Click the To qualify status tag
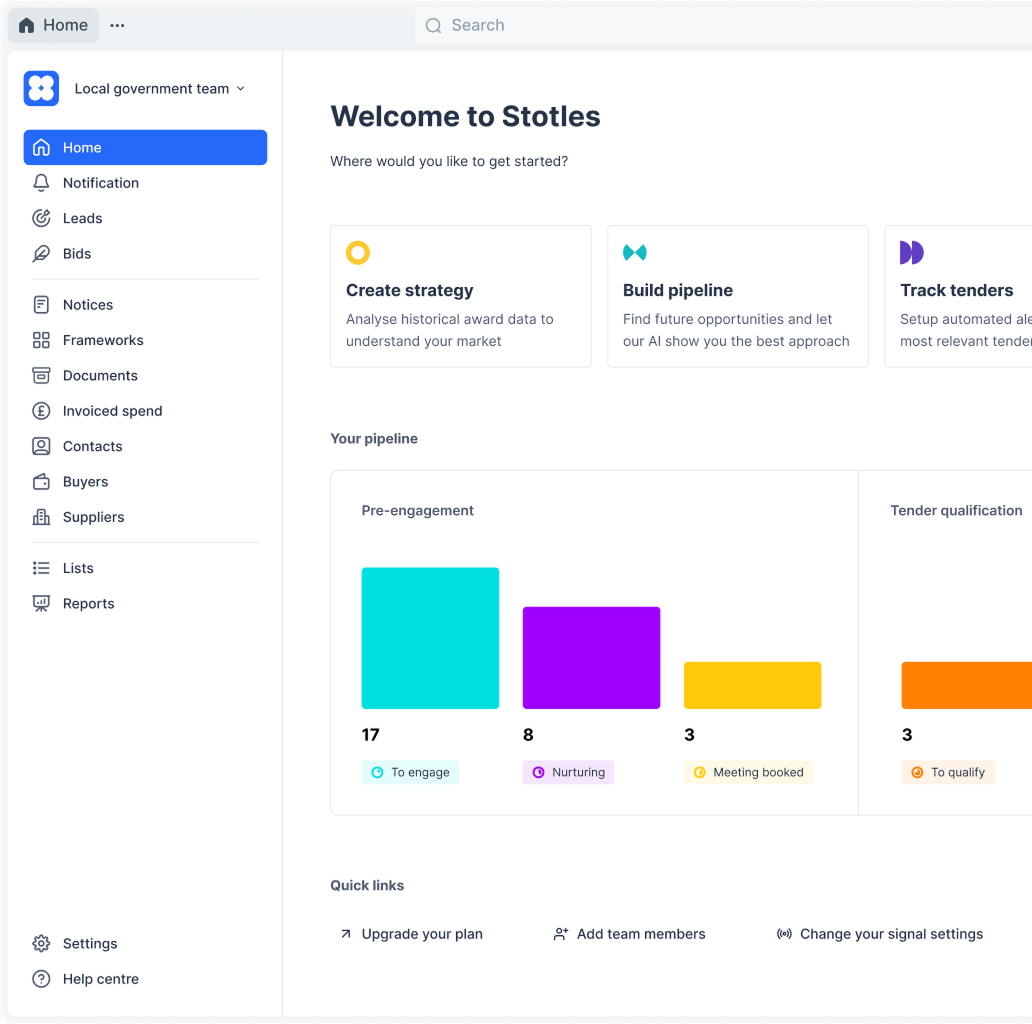The image size is (1032, 1024). [948, 773]
